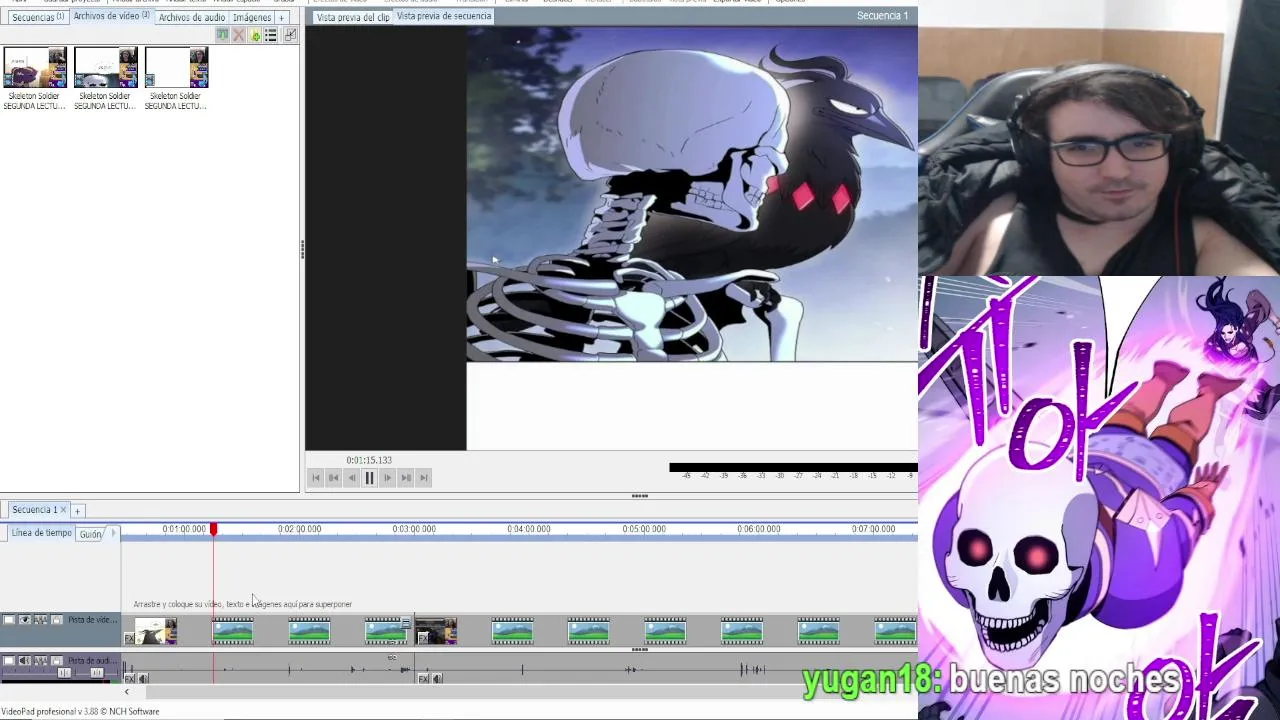Expand the arrow next to Guión tab
The width and height of the screenshot is (1280, 720).
coord(113,533)
